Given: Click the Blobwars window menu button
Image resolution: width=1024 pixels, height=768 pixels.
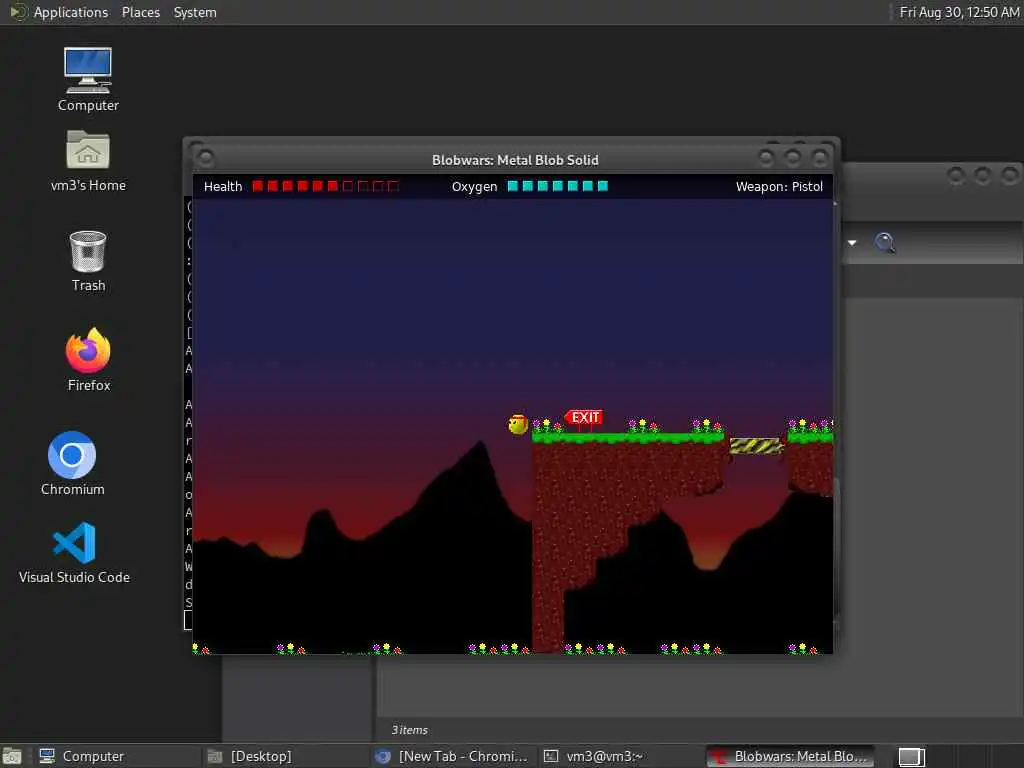Looking at the screenshot, I should [x=205, y=158].
